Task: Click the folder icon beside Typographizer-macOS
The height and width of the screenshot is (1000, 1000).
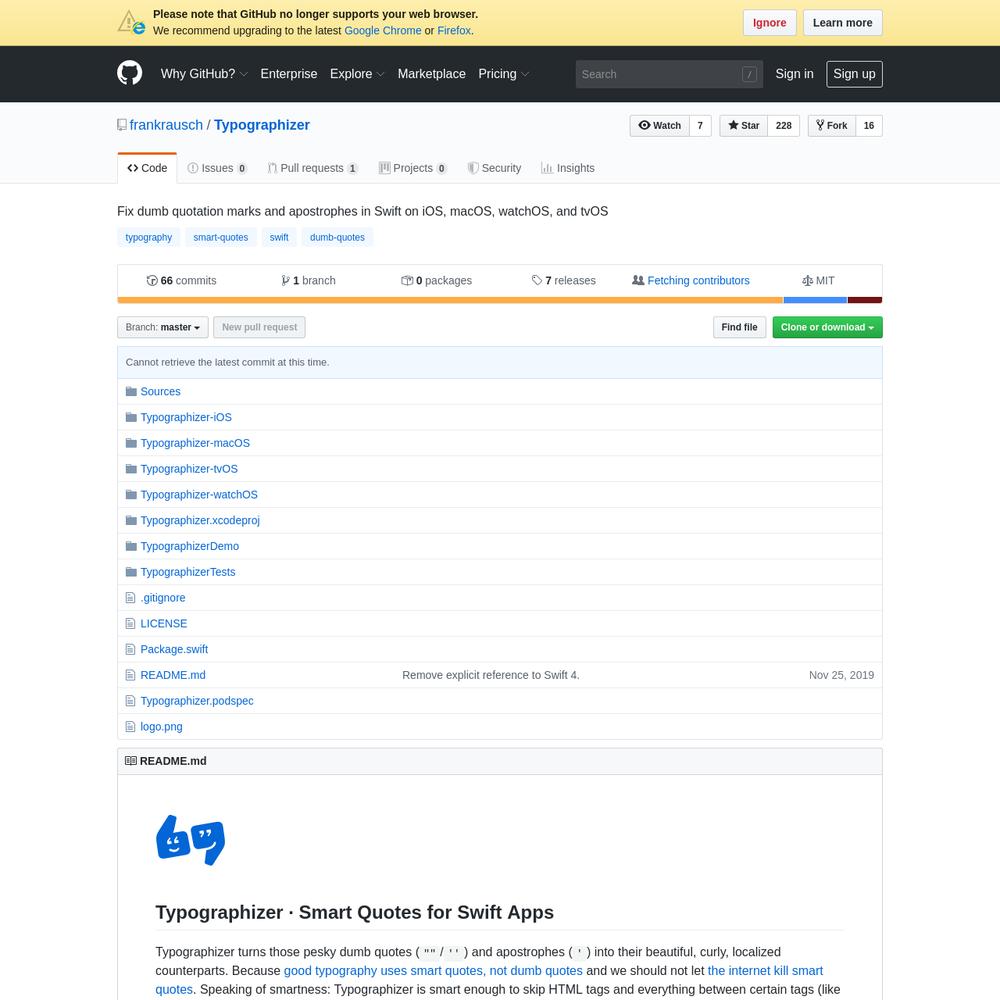Action: pyautogui.click(x=131, y=443)
